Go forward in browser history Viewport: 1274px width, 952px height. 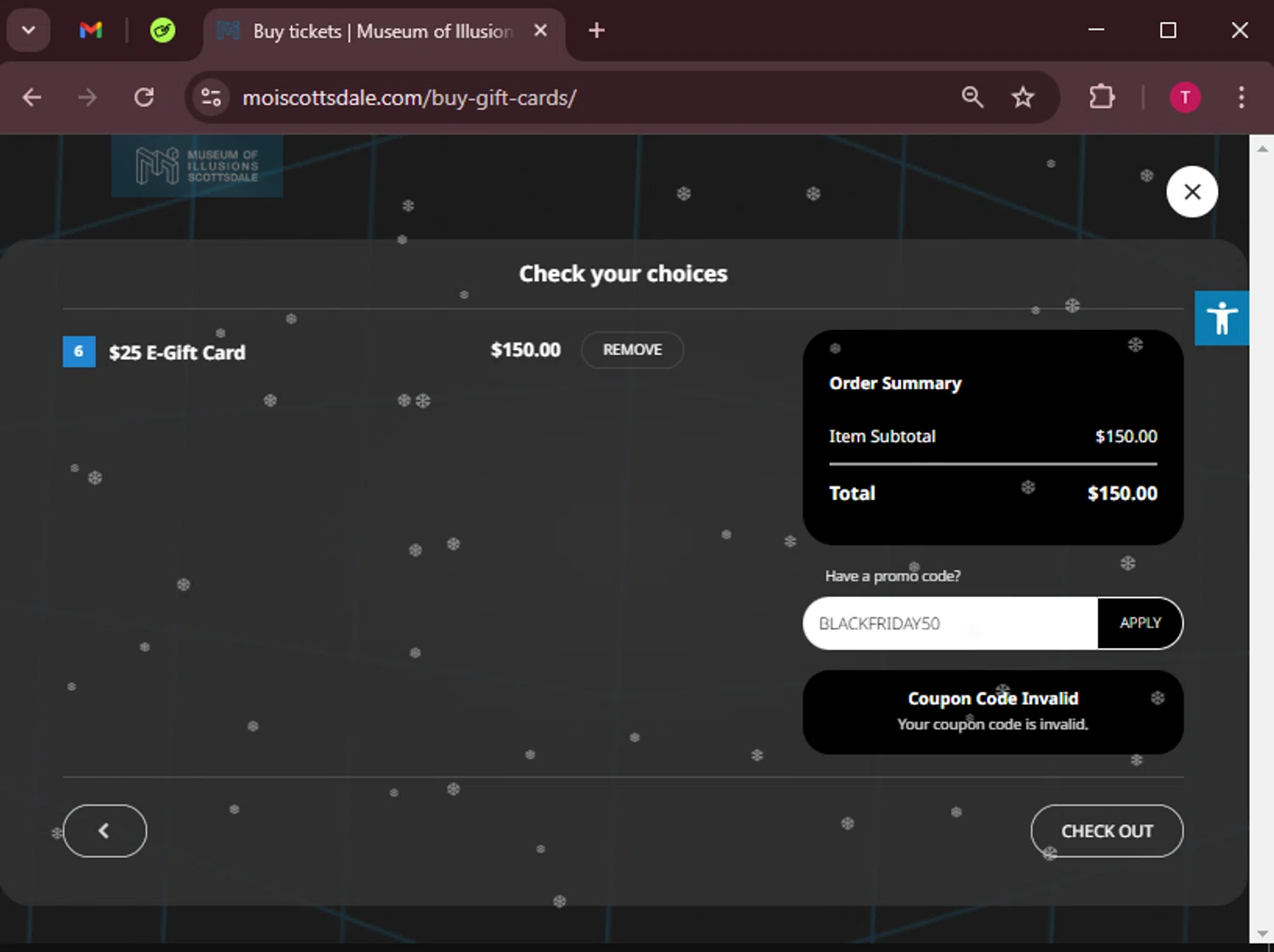(87, 98)
